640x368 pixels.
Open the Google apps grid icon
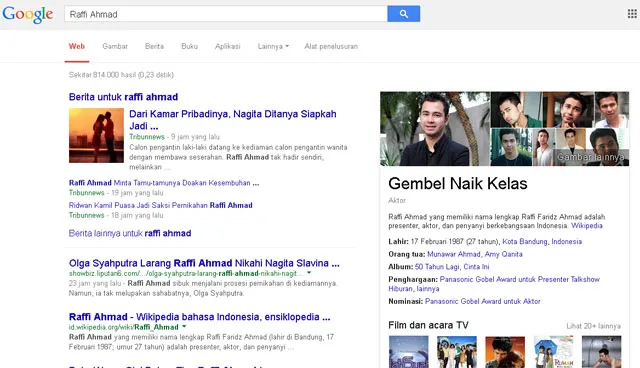coord(632,14)
